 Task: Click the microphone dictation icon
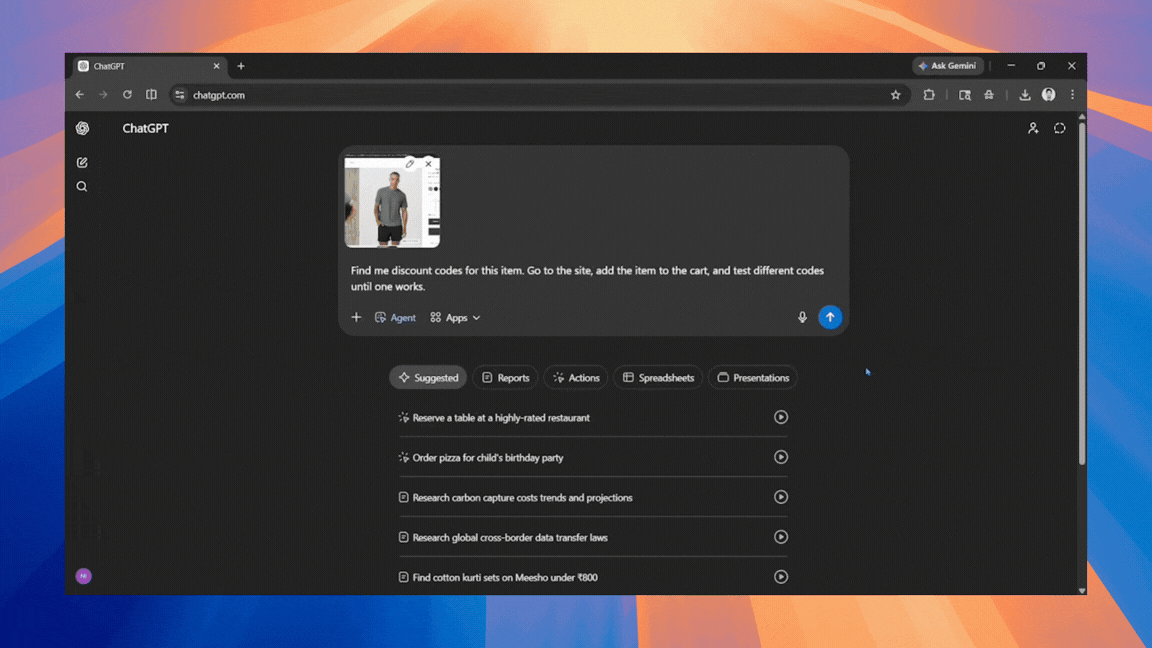(802, 317)
